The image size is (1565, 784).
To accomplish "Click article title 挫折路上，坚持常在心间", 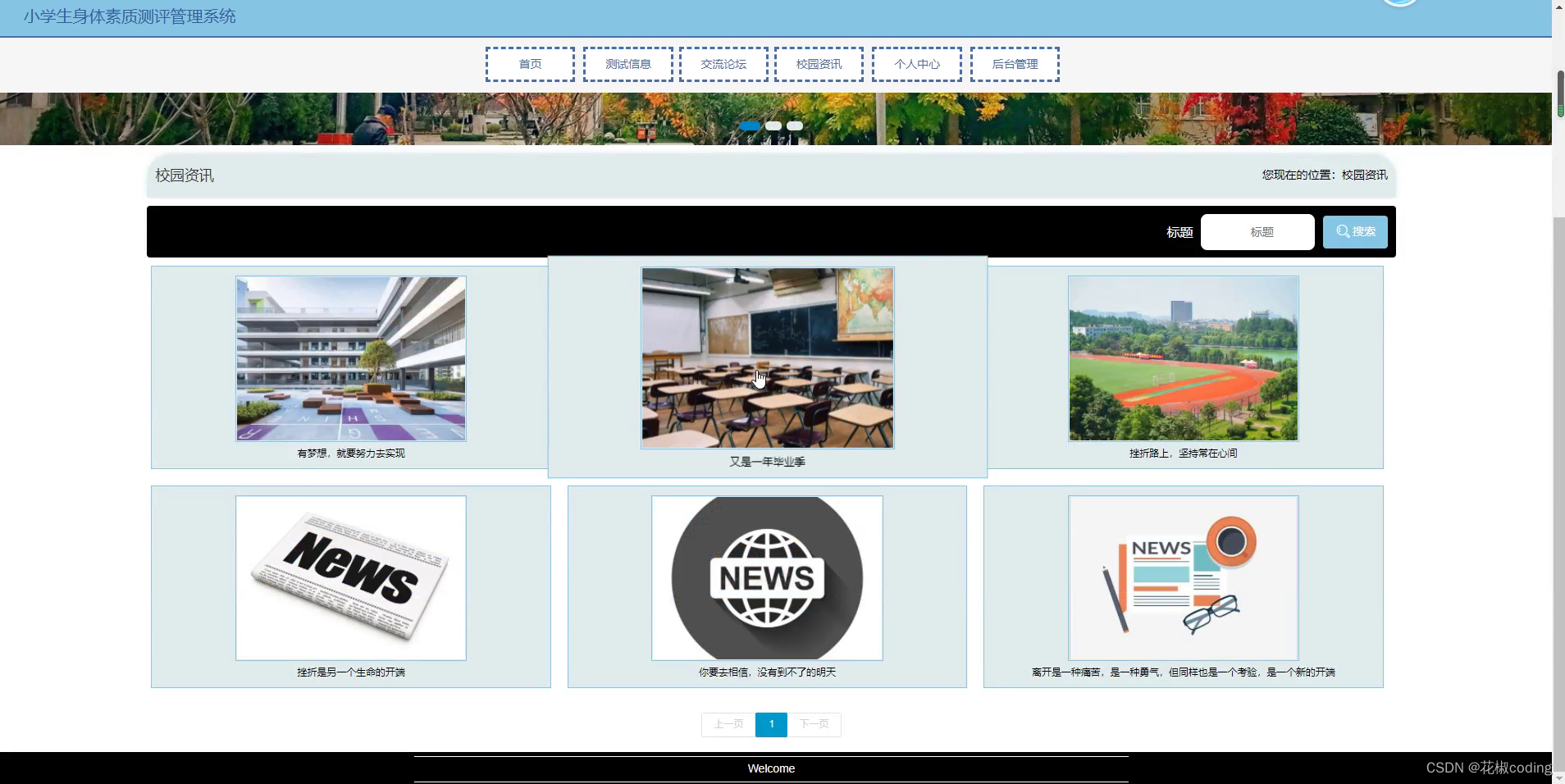I will click(x=1184, y=454).
